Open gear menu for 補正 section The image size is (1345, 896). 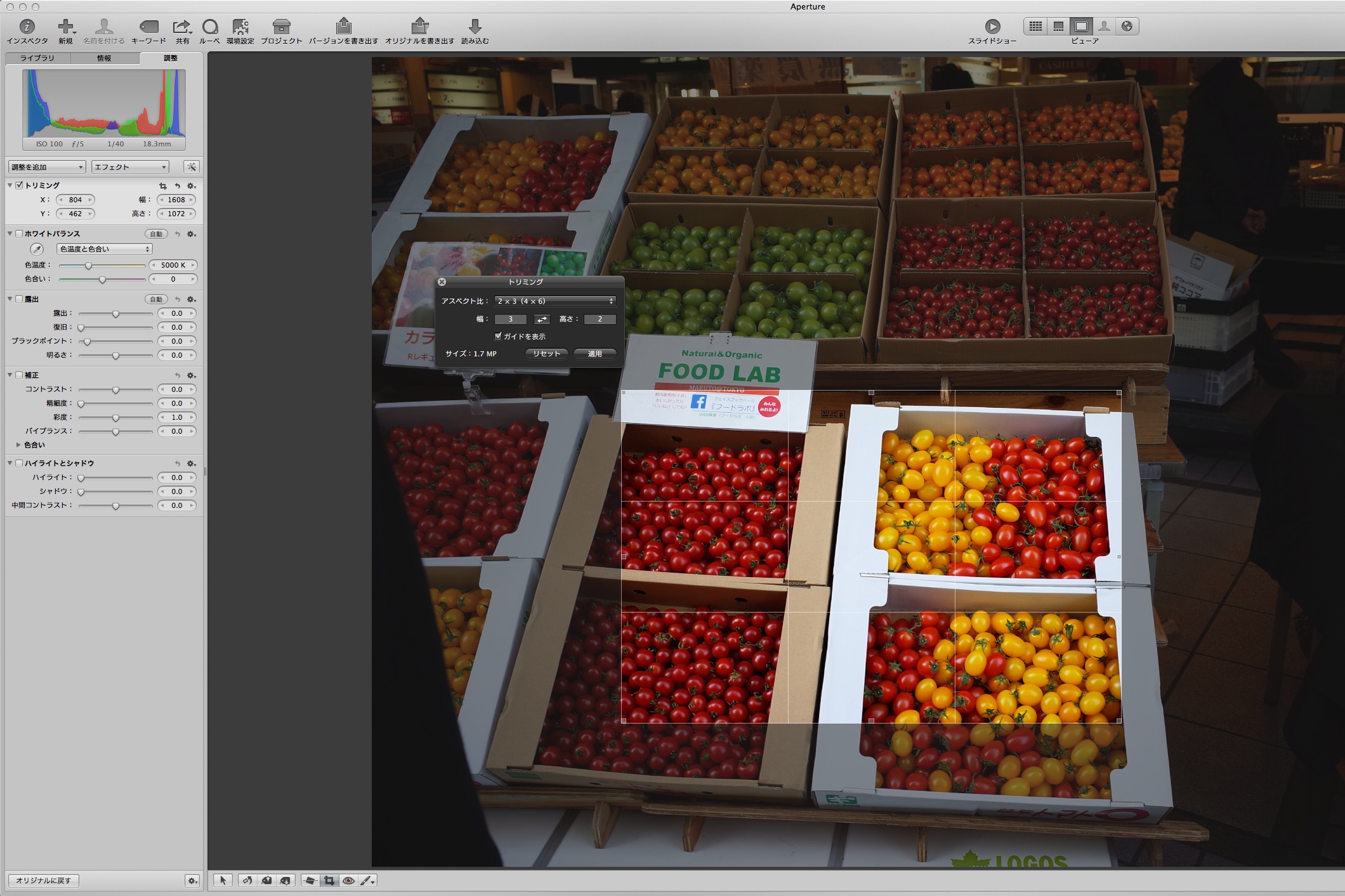[x=191, y=375]
